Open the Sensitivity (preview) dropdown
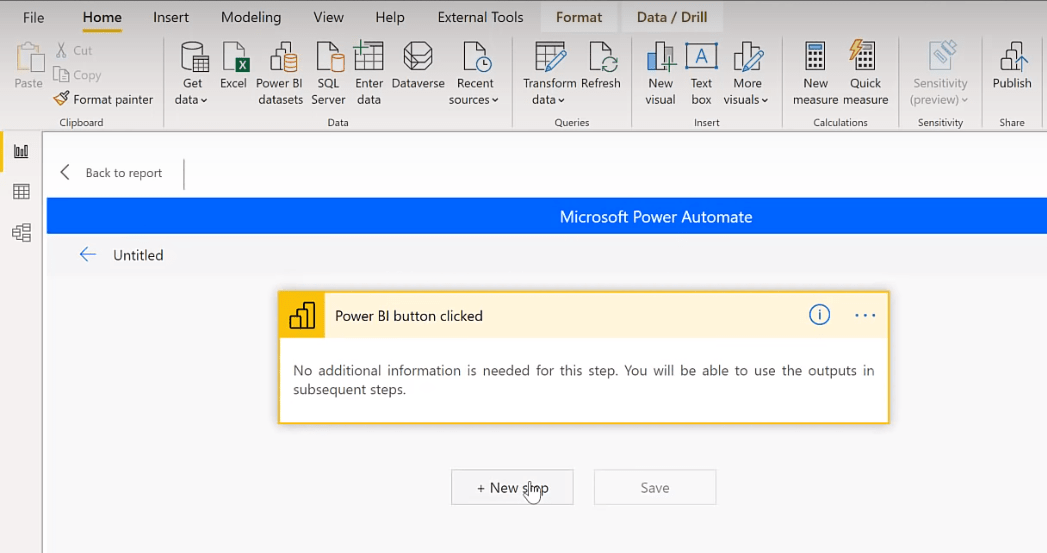The image size is (1047, 553). pyautogui.click(x=939, y=73)
